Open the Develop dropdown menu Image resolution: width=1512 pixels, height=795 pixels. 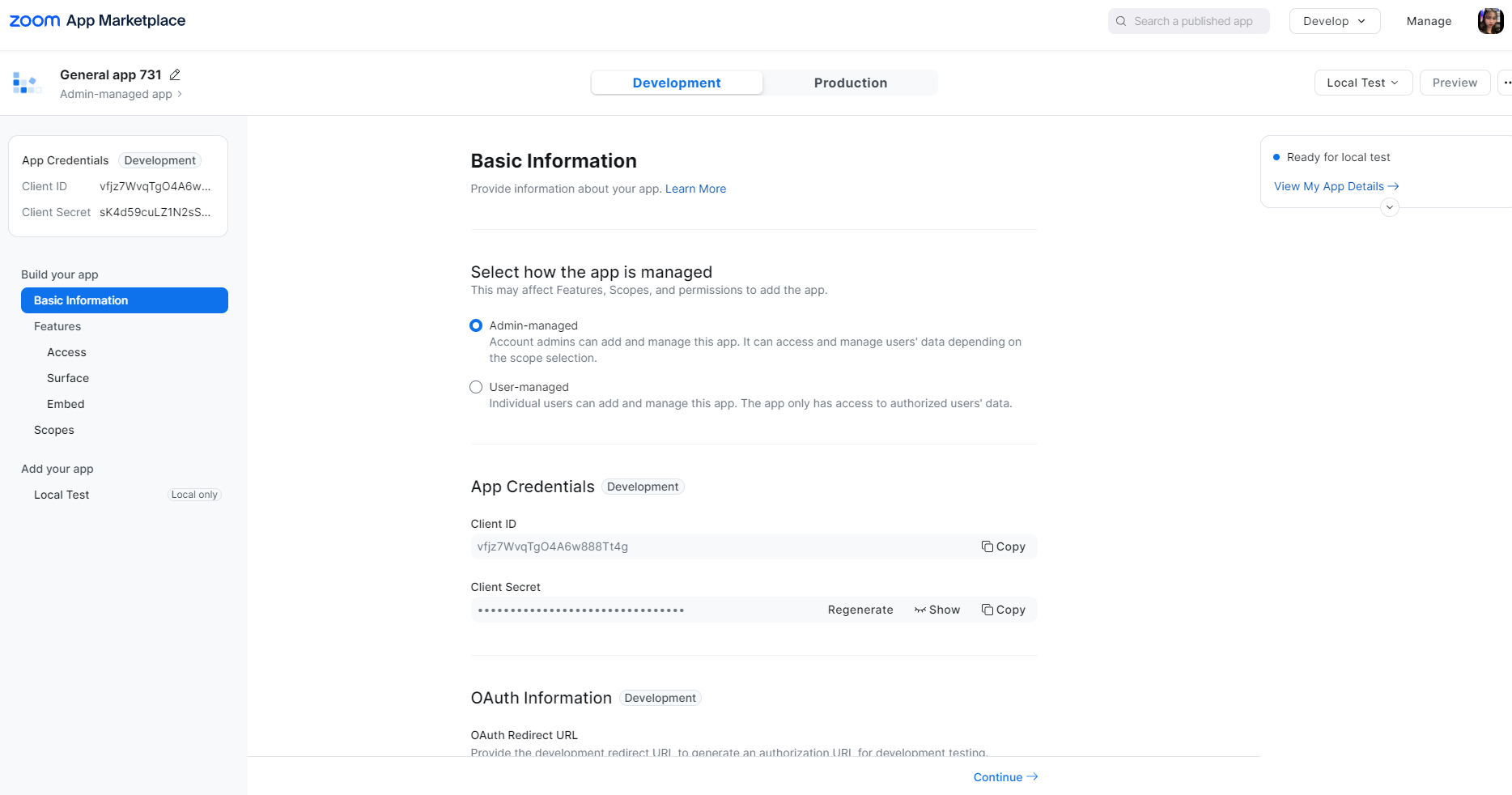[1335, 21]
